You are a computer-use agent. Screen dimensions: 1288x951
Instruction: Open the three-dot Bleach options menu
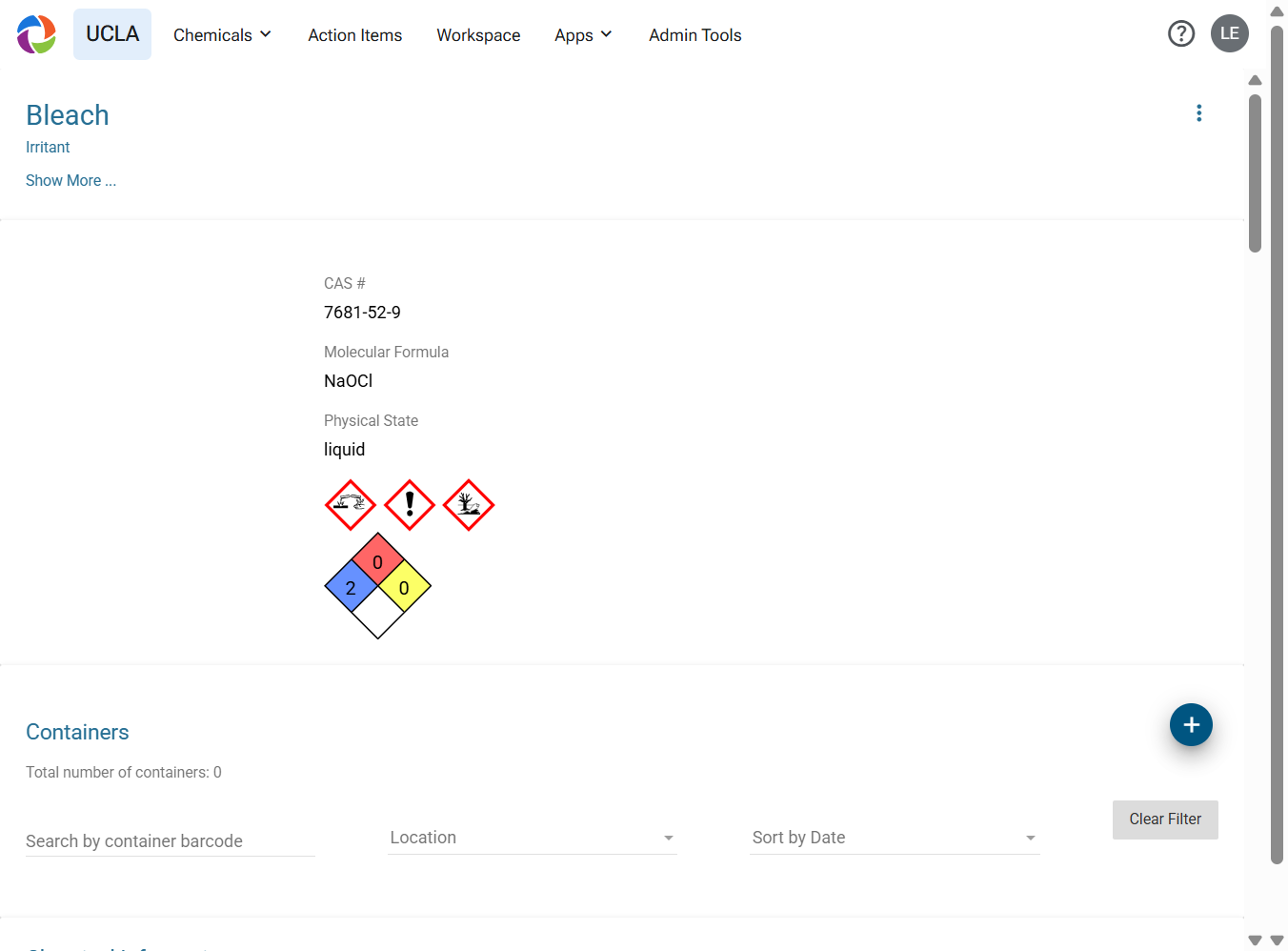[x=1199, y=113]
